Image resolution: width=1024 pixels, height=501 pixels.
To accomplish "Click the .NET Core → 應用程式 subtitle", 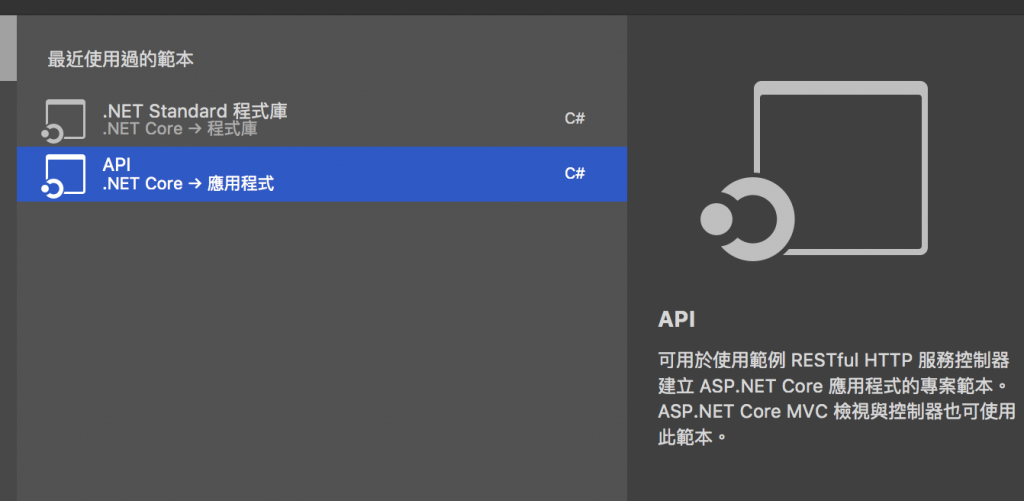I will click(188, 184).
